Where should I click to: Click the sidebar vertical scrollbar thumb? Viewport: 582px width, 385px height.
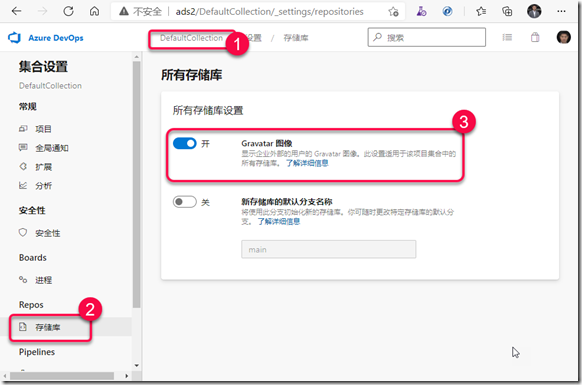(136, 184)
